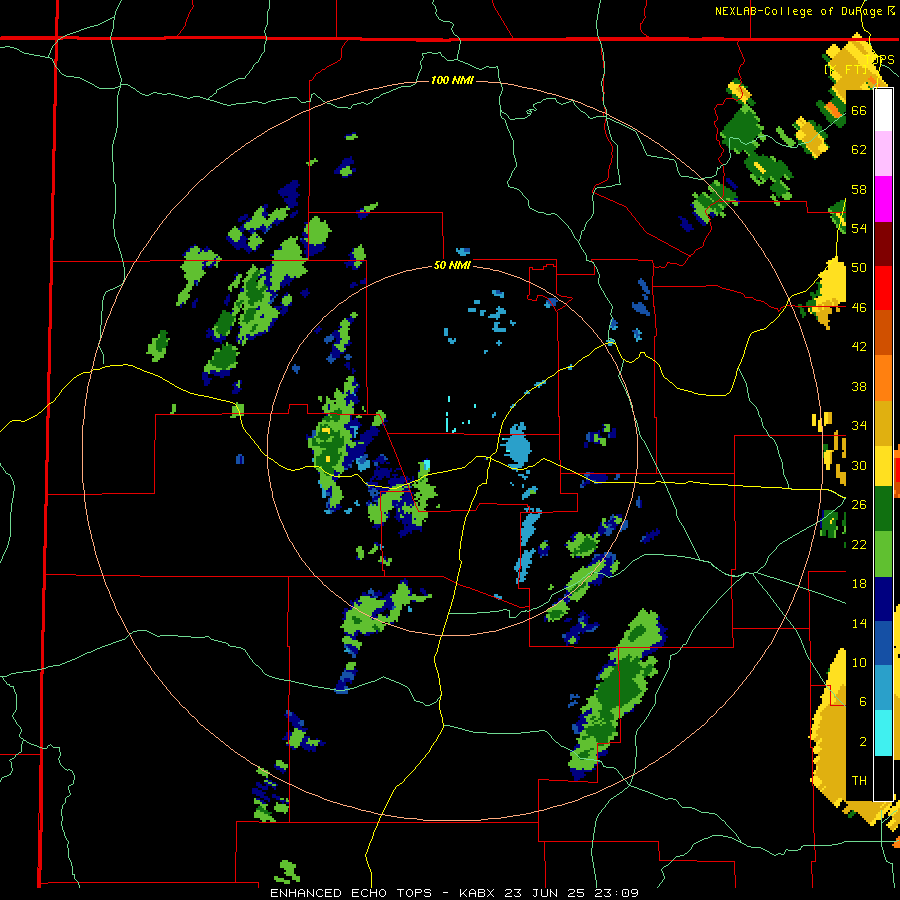Select the yellow legend color swatch

point(883,465)
